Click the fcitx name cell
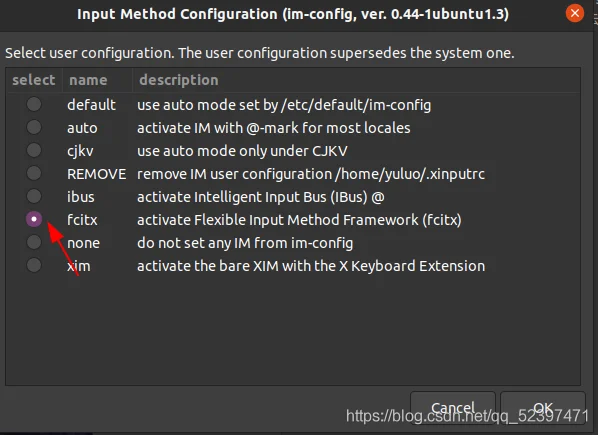This screenshot has width=598, height=435. coord(82,220)
